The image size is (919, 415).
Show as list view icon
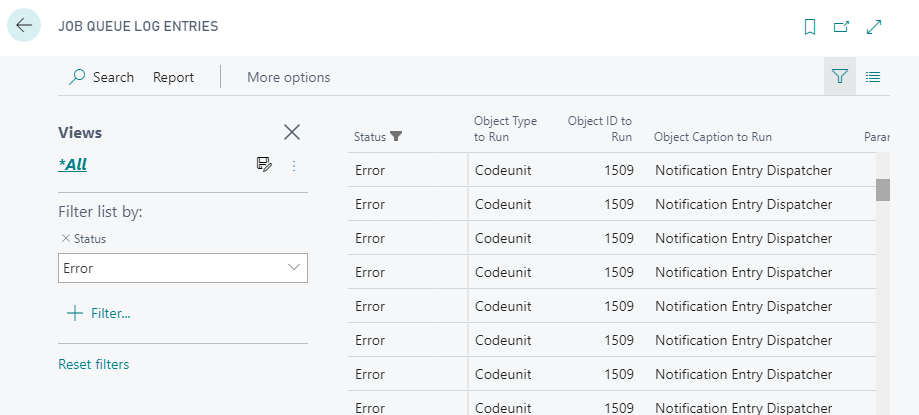[x=873, y=77]
